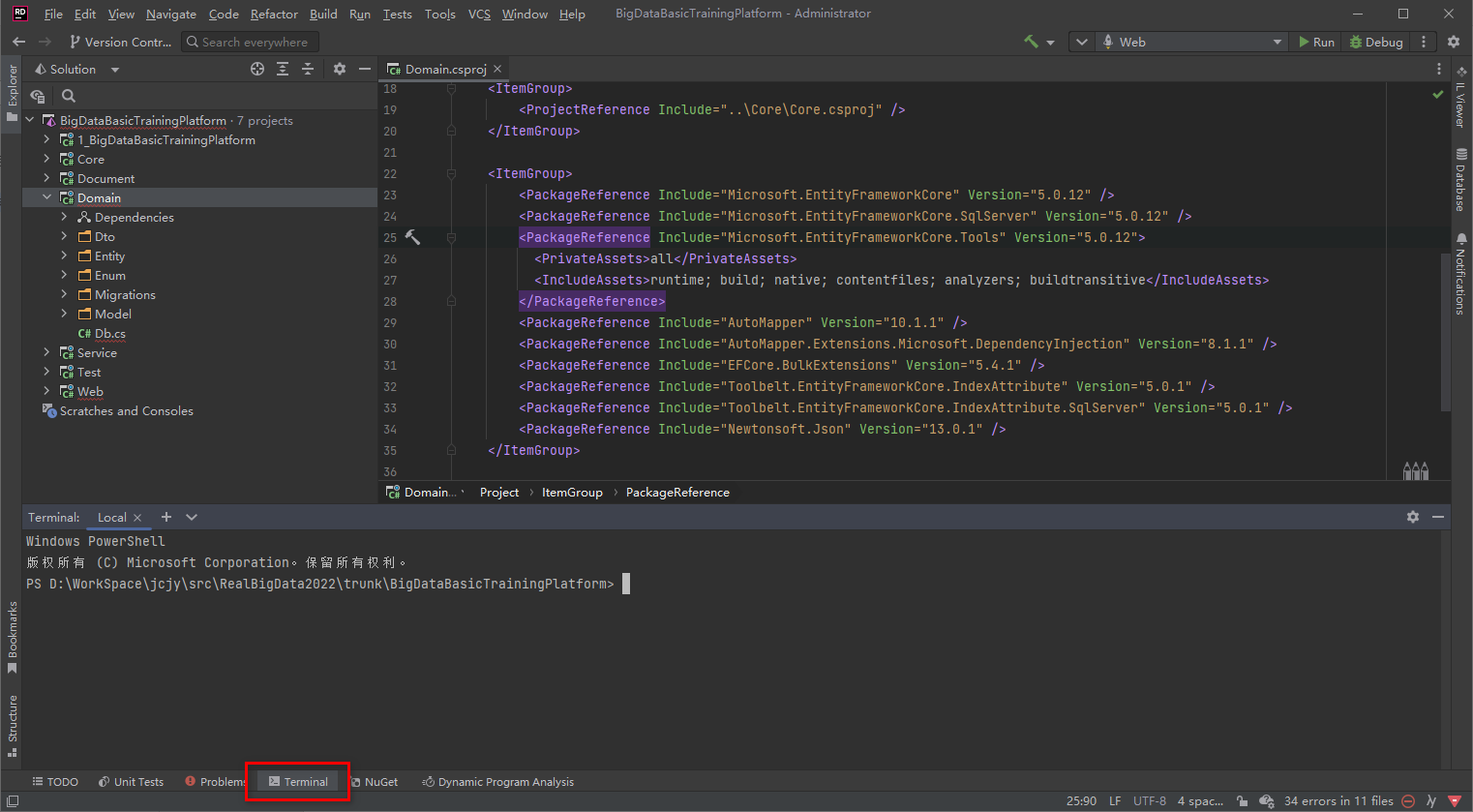Image resolution: width=1473 pixels, height=812 pixels.
Task: Open the Web run configuration dropdown
Action: (1192, 42)
